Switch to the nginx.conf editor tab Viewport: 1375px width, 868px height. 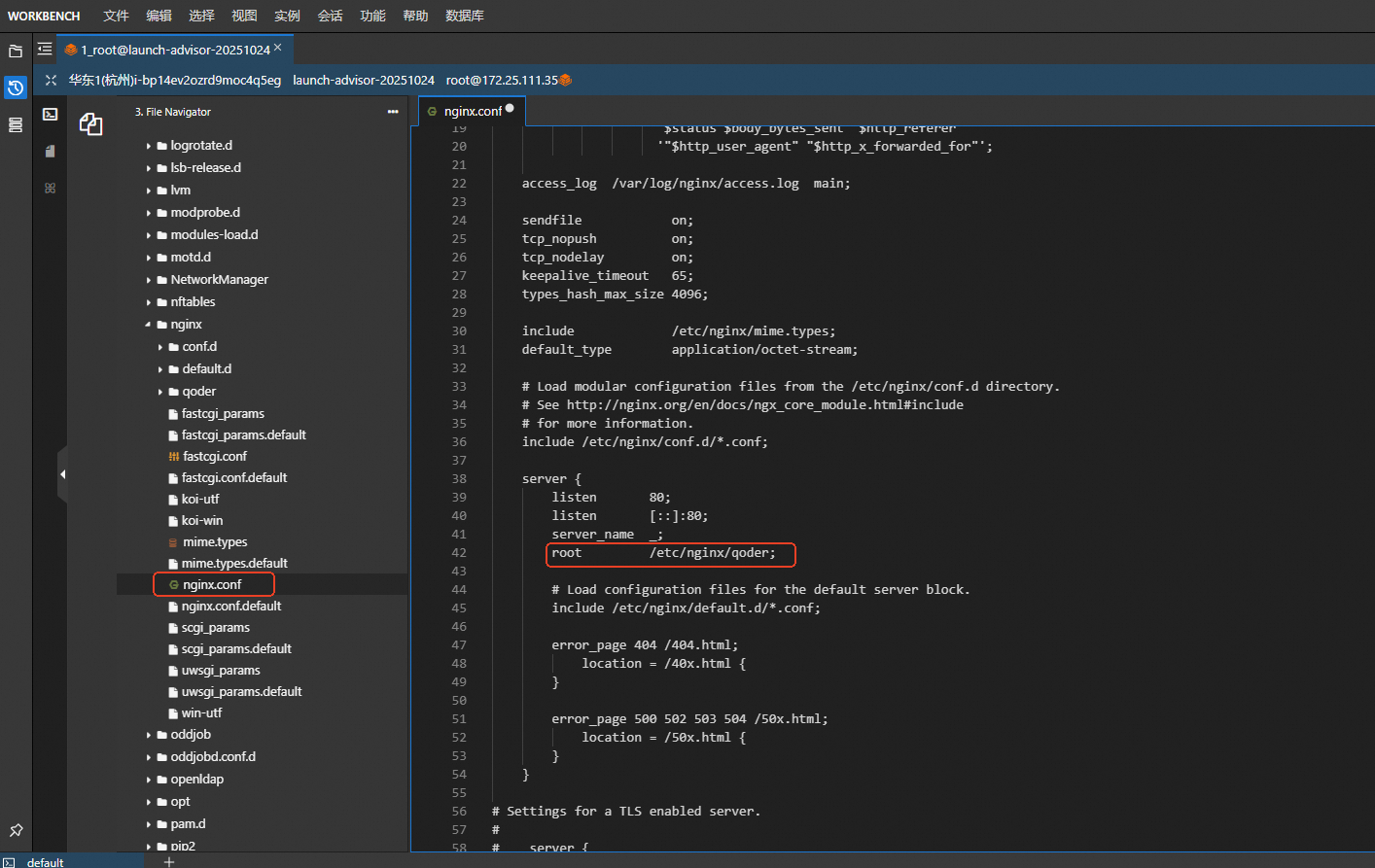[473, 111]
